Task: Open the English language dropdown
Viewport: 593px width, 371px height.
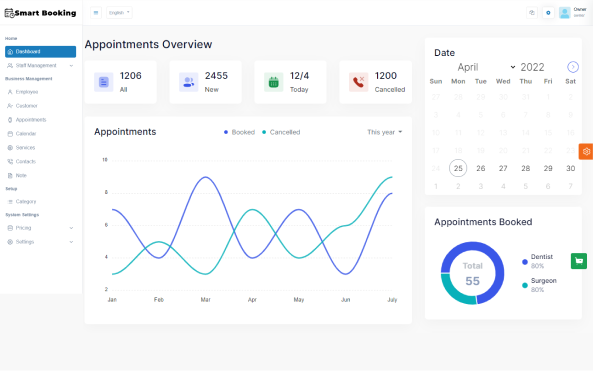Action: [x=119, y=13]
